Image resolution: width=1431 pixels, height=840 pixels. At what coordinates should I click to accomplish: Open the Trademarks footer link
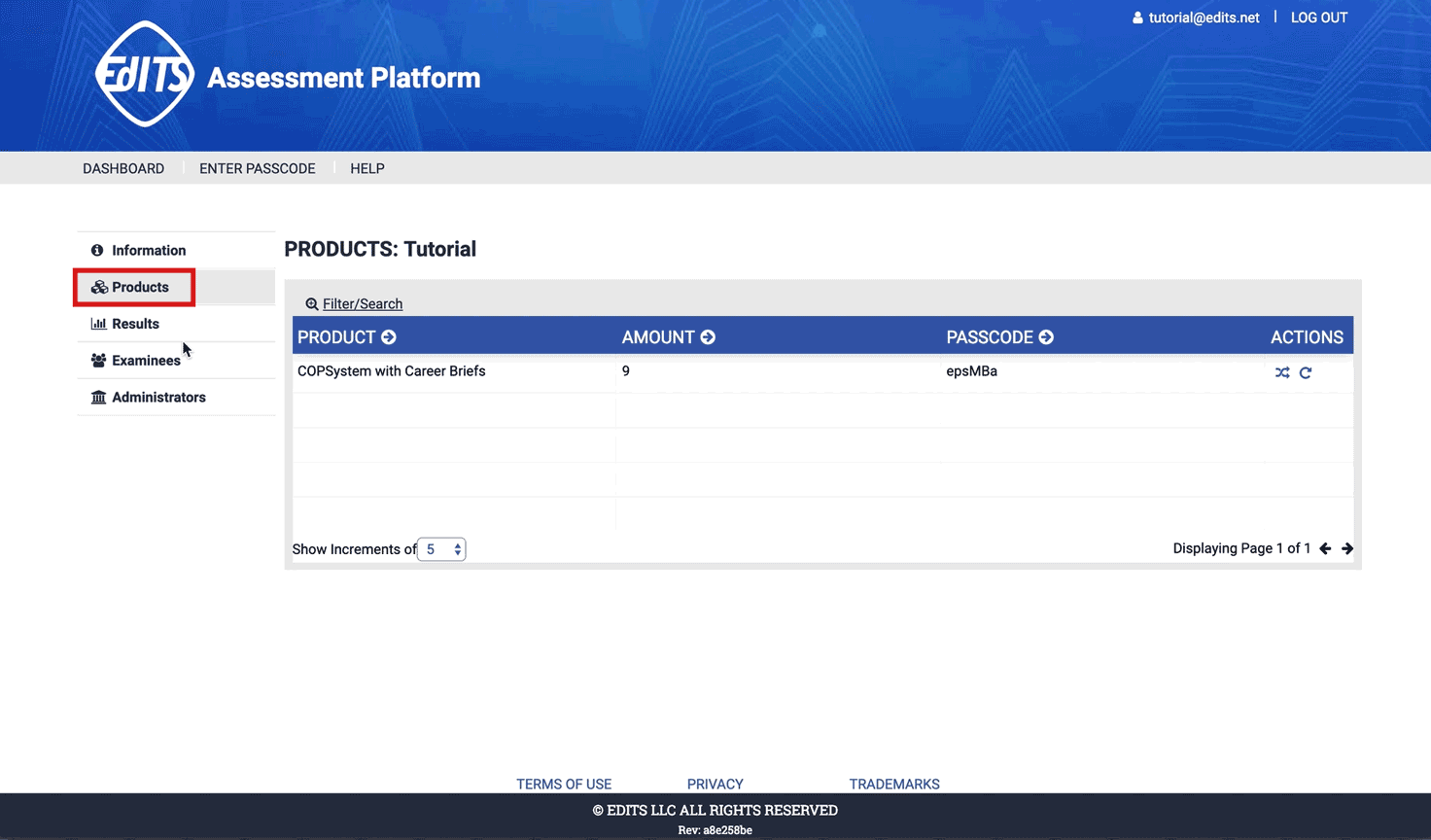click(x=894, y=784)
